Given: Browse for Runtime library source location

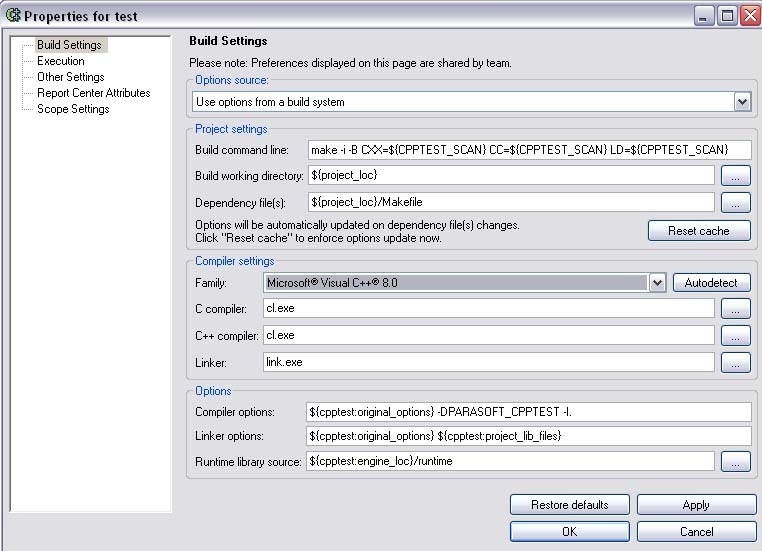Looking at the screenshot, I should (x=735, y=462).
